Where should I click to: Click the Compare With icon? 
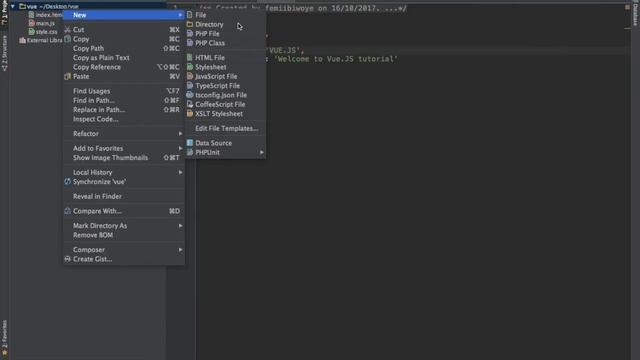coord(68,211)
